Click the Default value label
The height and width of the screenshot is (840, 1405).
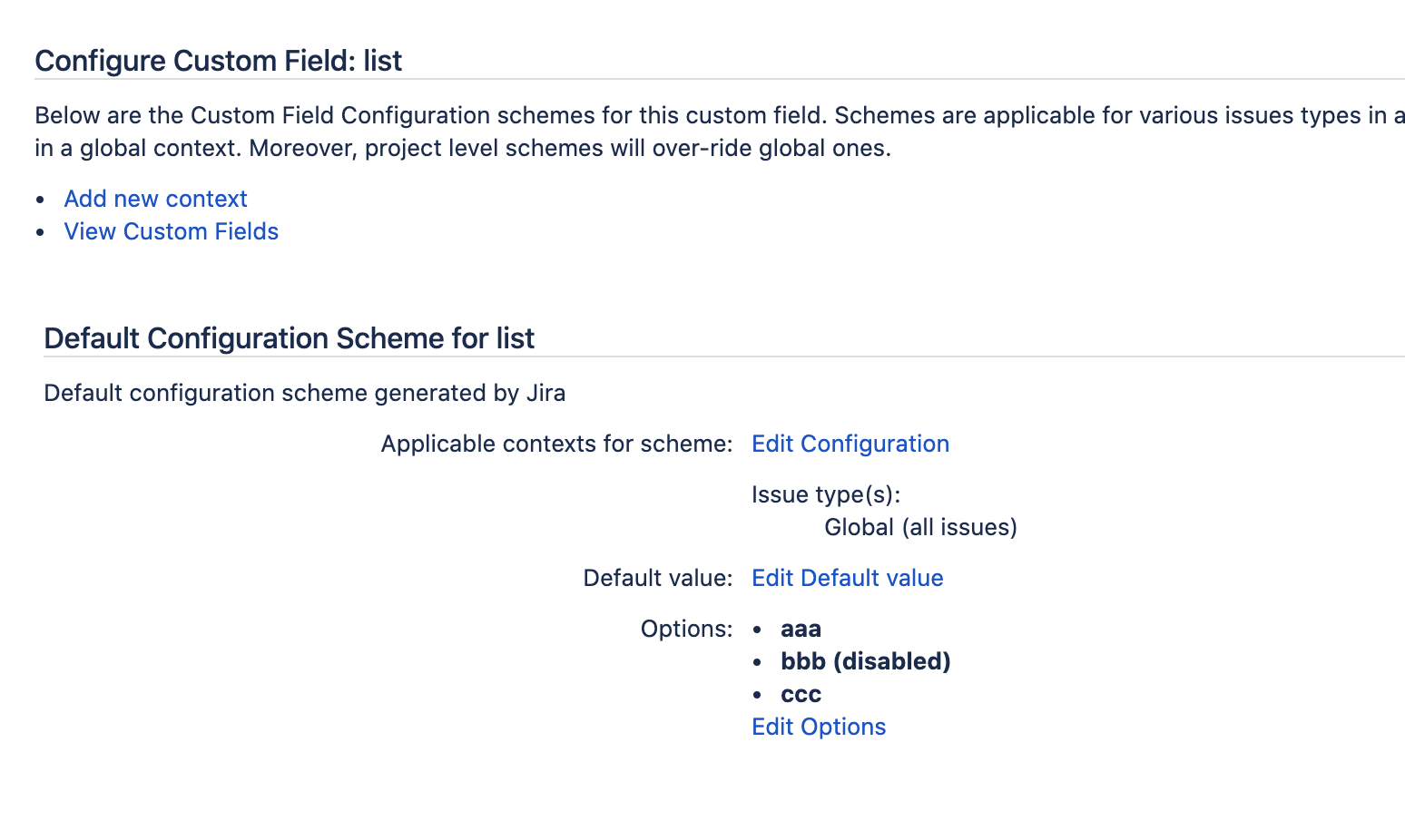click(657, 578)
